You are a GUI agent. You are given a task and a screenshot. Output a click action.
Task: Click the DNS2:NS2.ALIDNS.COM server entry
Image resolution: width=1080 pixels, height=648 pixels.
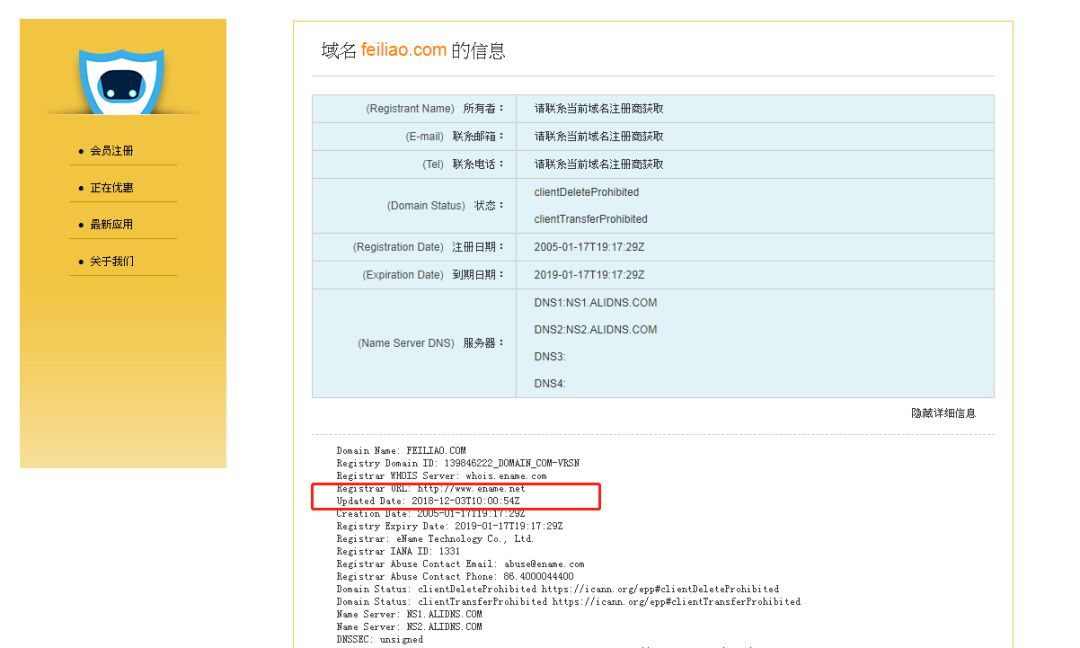point(595,330)
